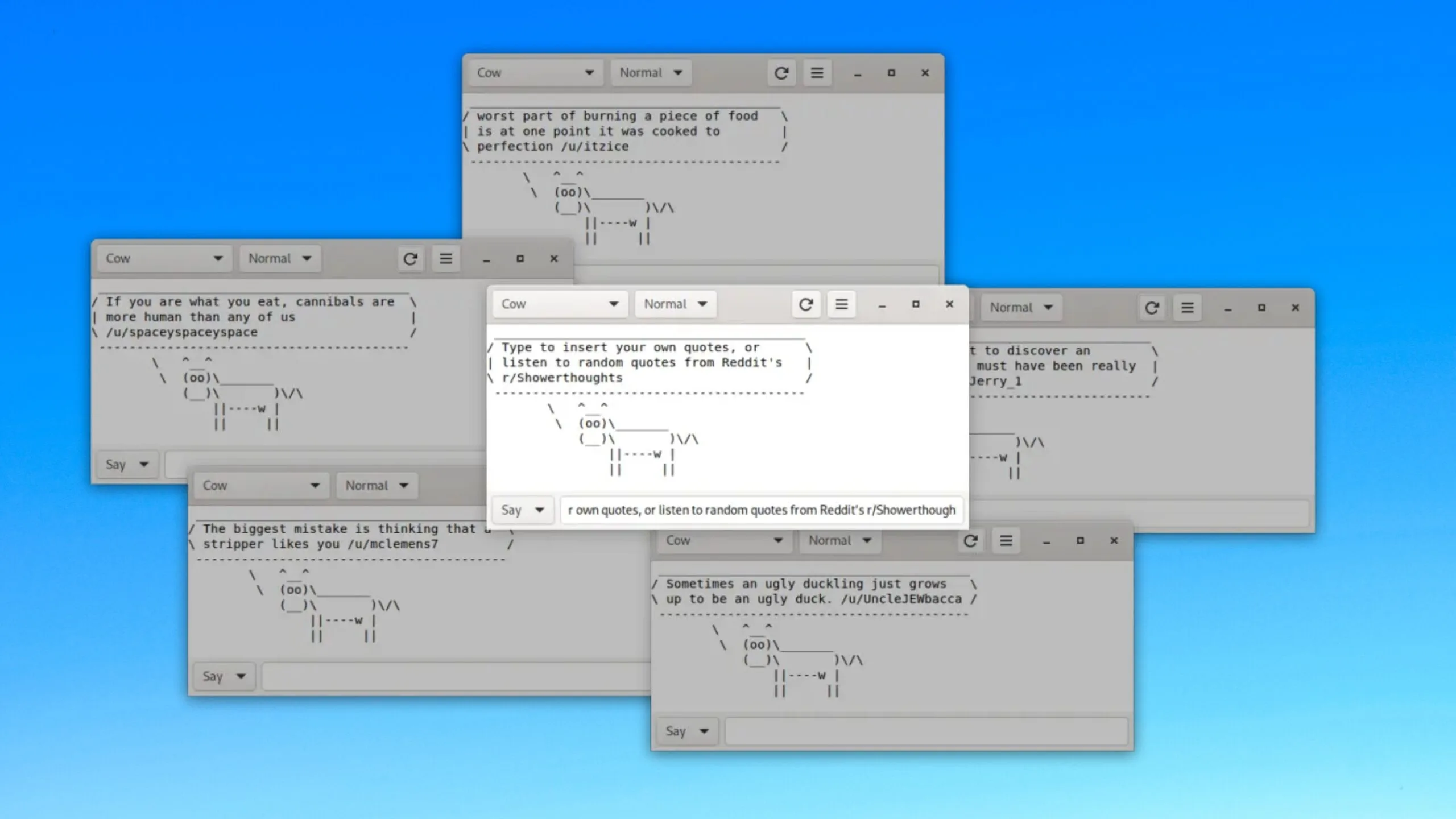Click Say button in bottom-right window
The width and height of the screenshot is (1456, 819).
tap(686, 730)
